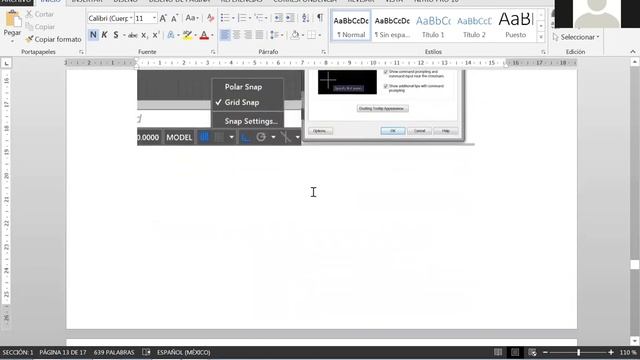Open the Seleccionar dropdown

(576, 37)
